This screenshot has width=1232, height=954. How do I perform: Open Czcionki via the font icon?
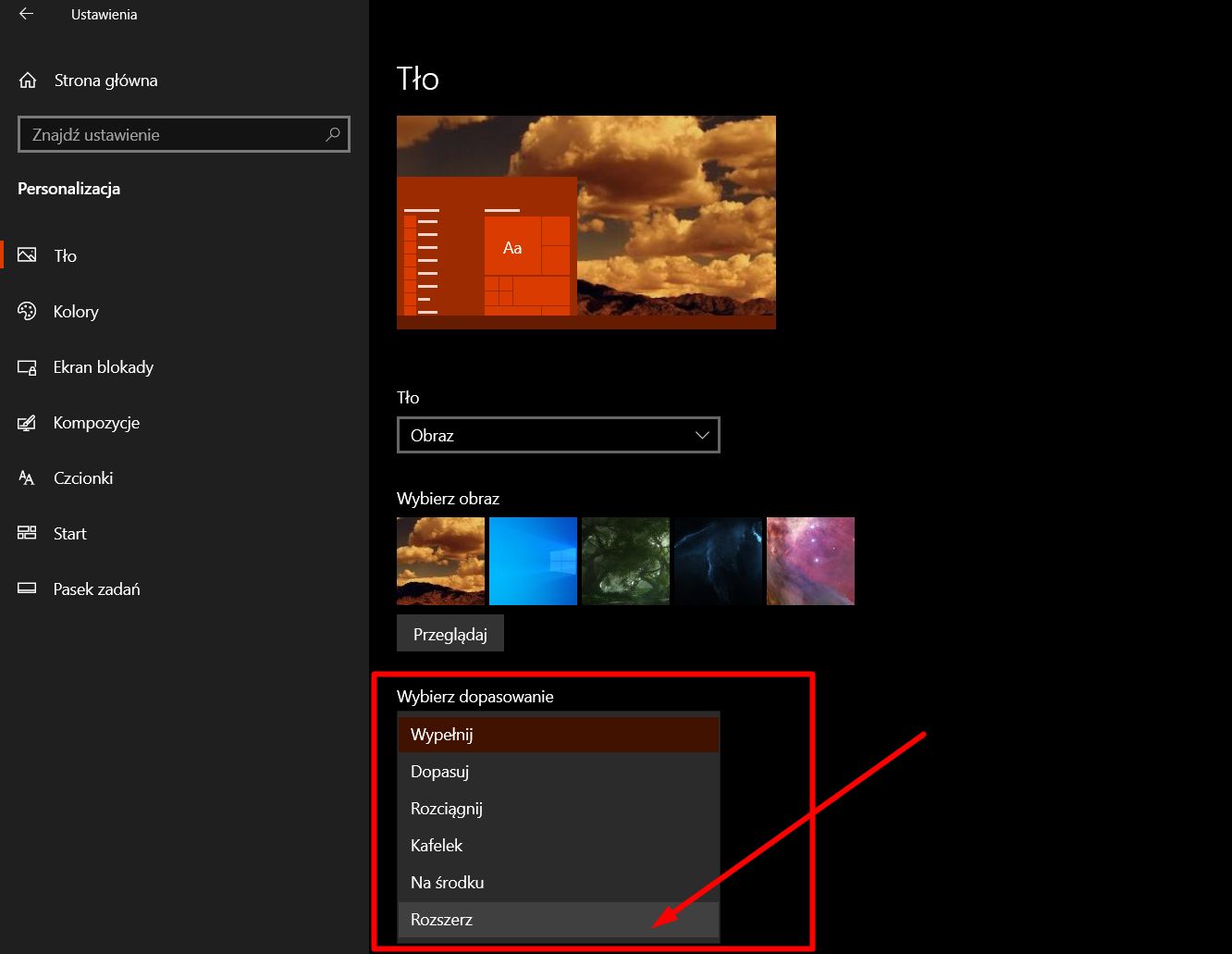coord(27,478)
